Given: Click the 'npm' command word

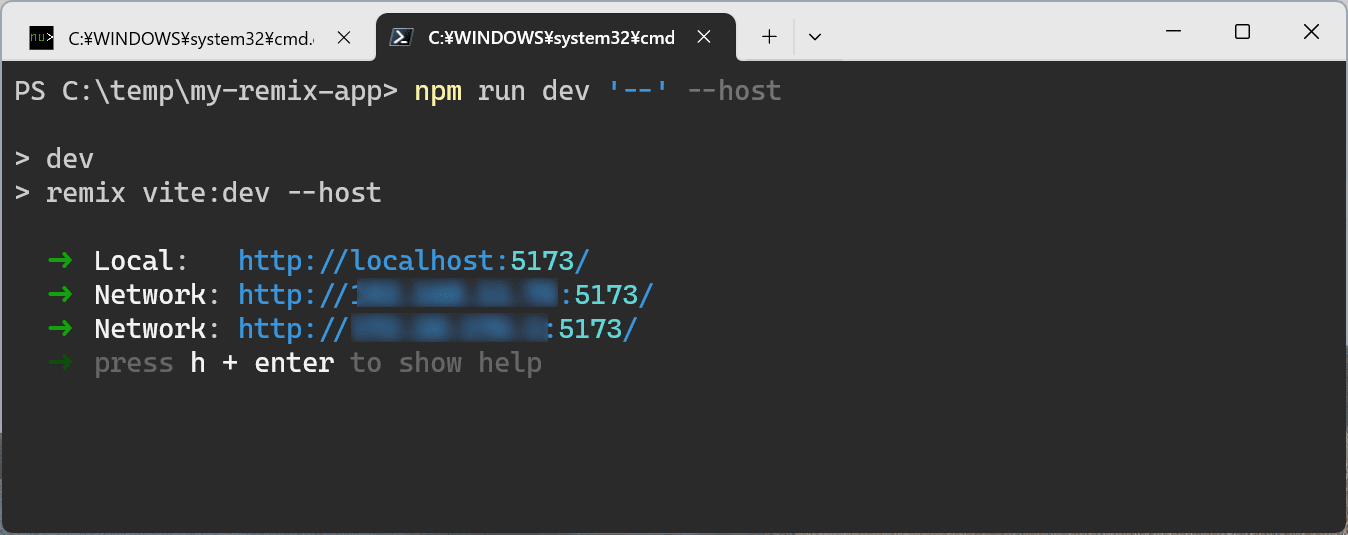Looking at the screenshot, I should [x=438, y=91].
